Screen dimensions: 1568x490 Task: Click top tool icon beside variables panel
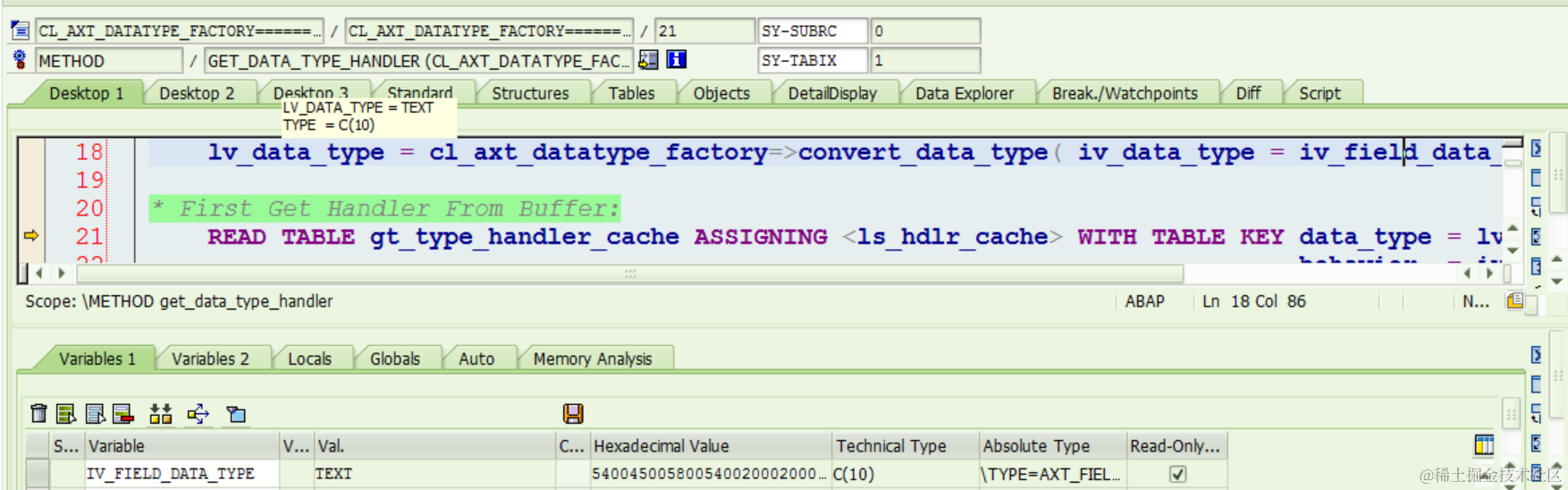click(1536, 355)
